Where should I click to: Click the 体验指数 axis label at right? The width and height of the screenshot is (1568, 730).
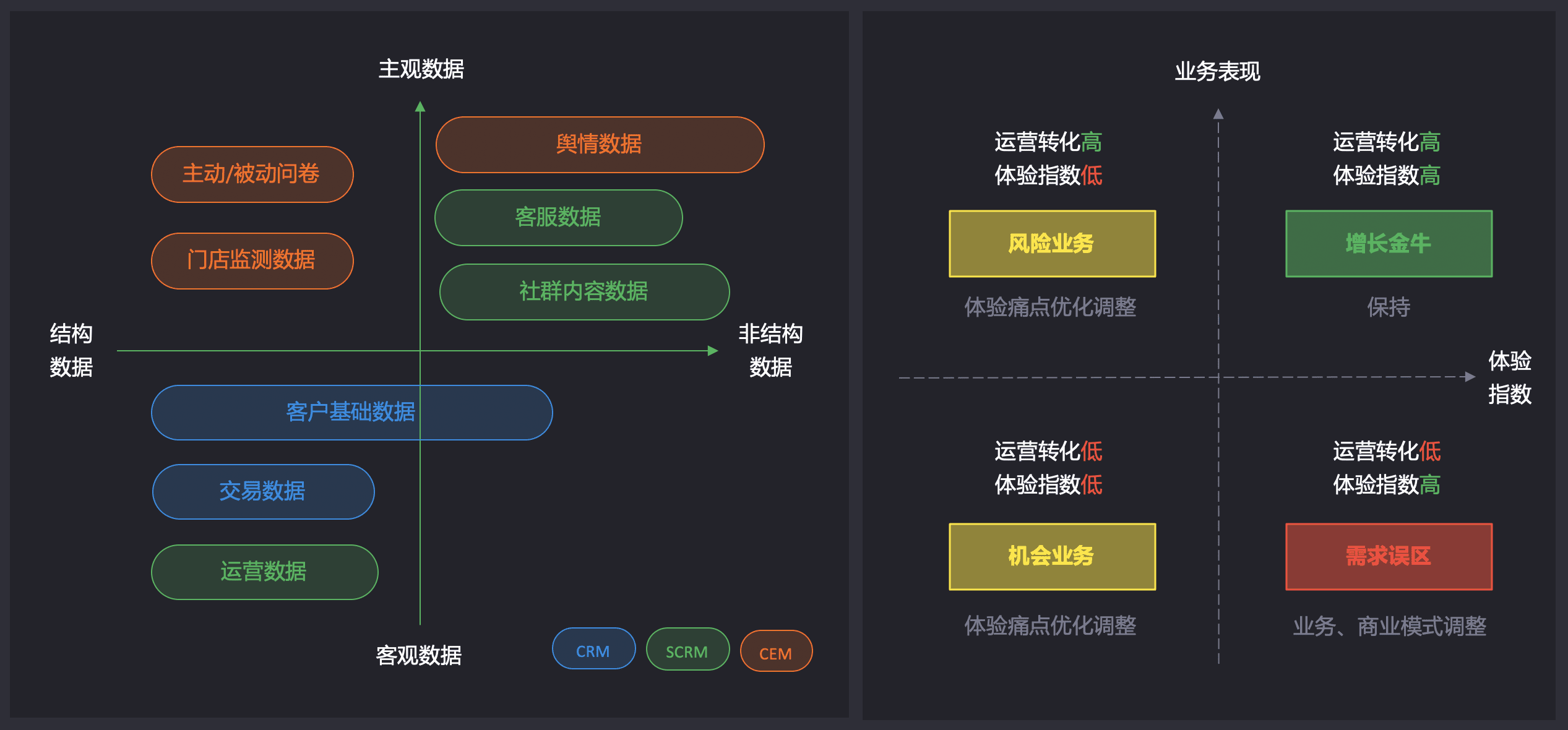(x=1510, y=377)
